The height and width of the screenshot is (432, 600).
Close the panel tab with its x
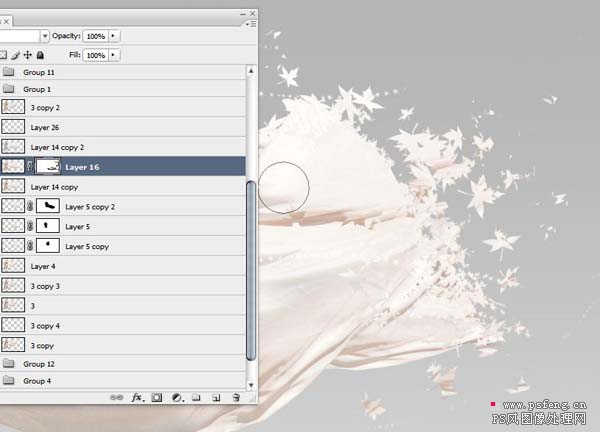(x=6, y=21)
